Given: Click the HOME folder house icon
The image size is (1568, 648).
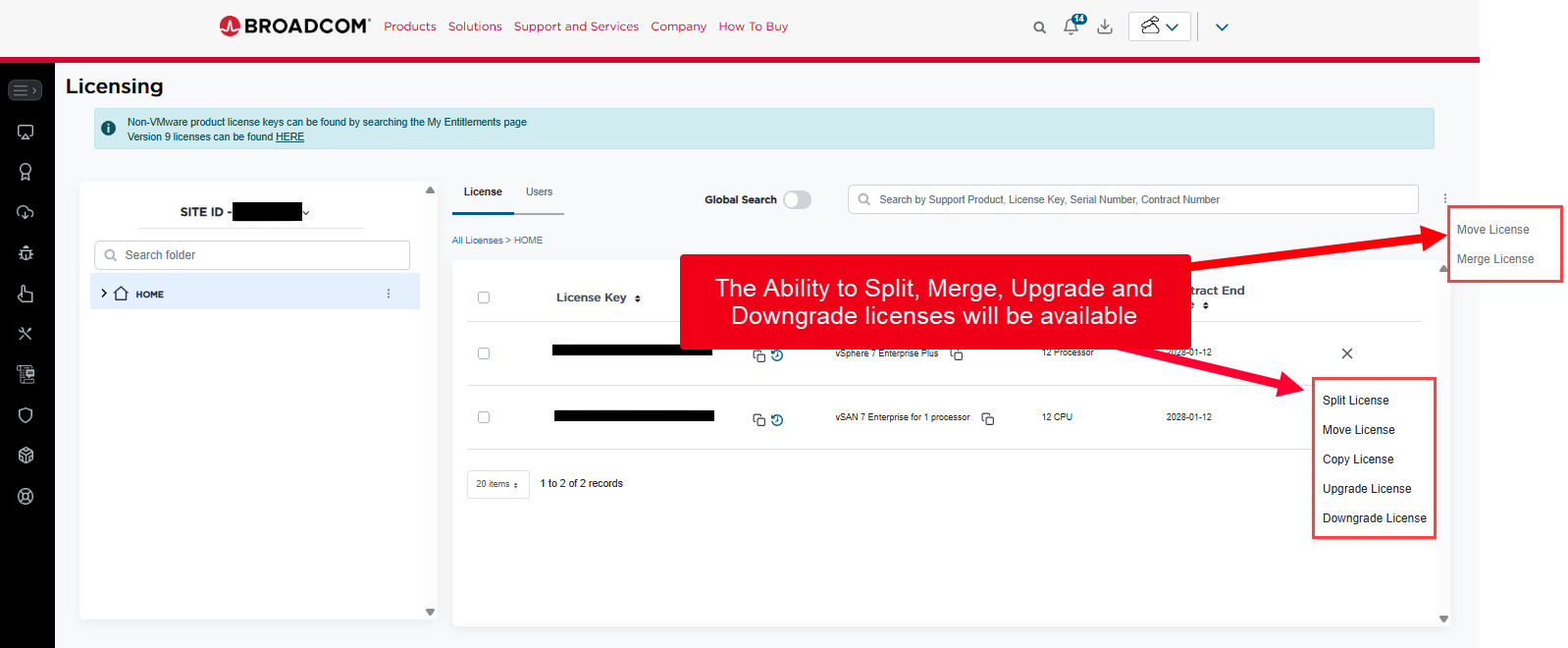Looking at the screenshot, I should tap(122, 294).
